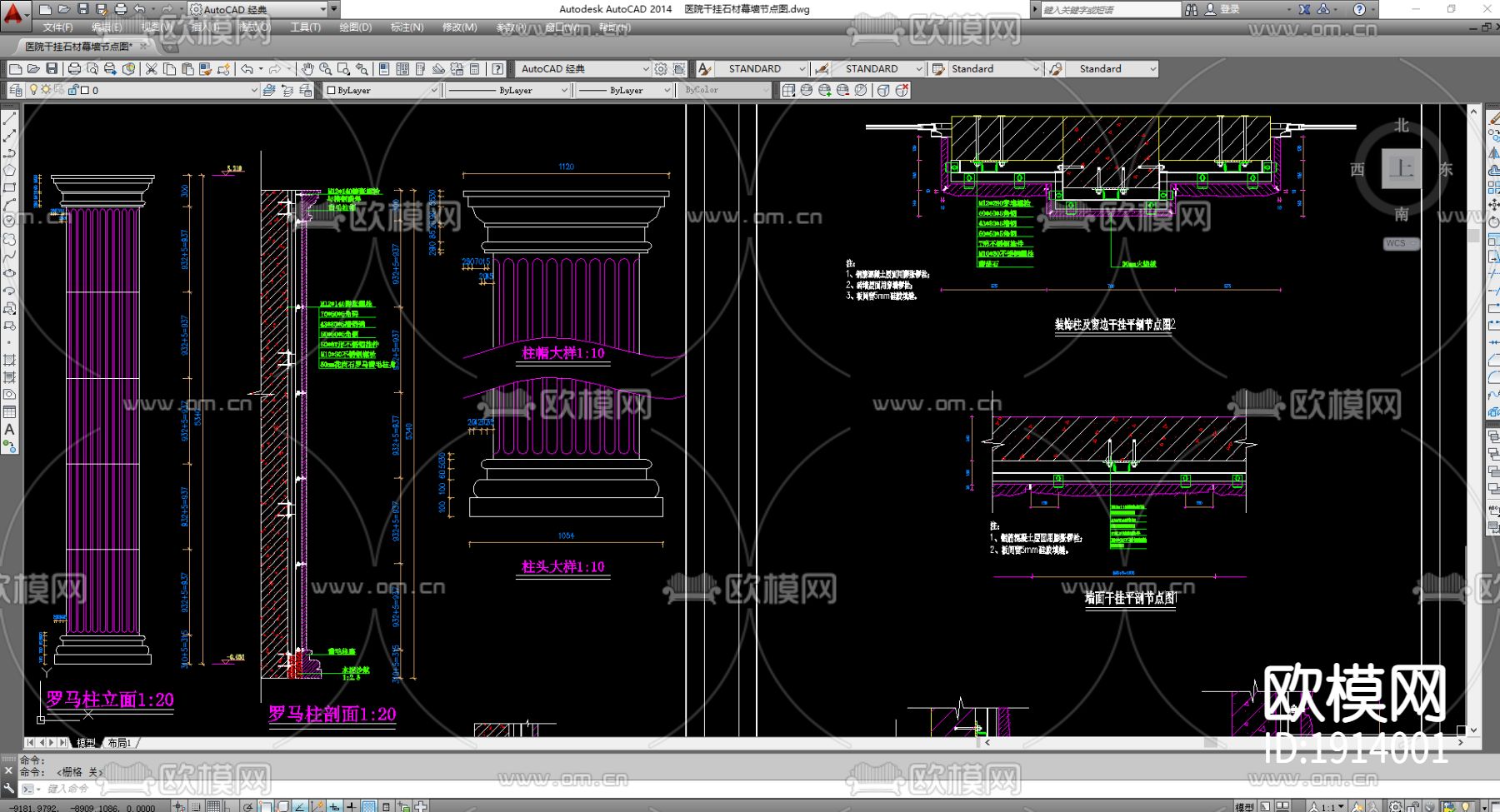Toggle the layer lock padlock icon
The image size is (1500, 812).
(72, 90)
